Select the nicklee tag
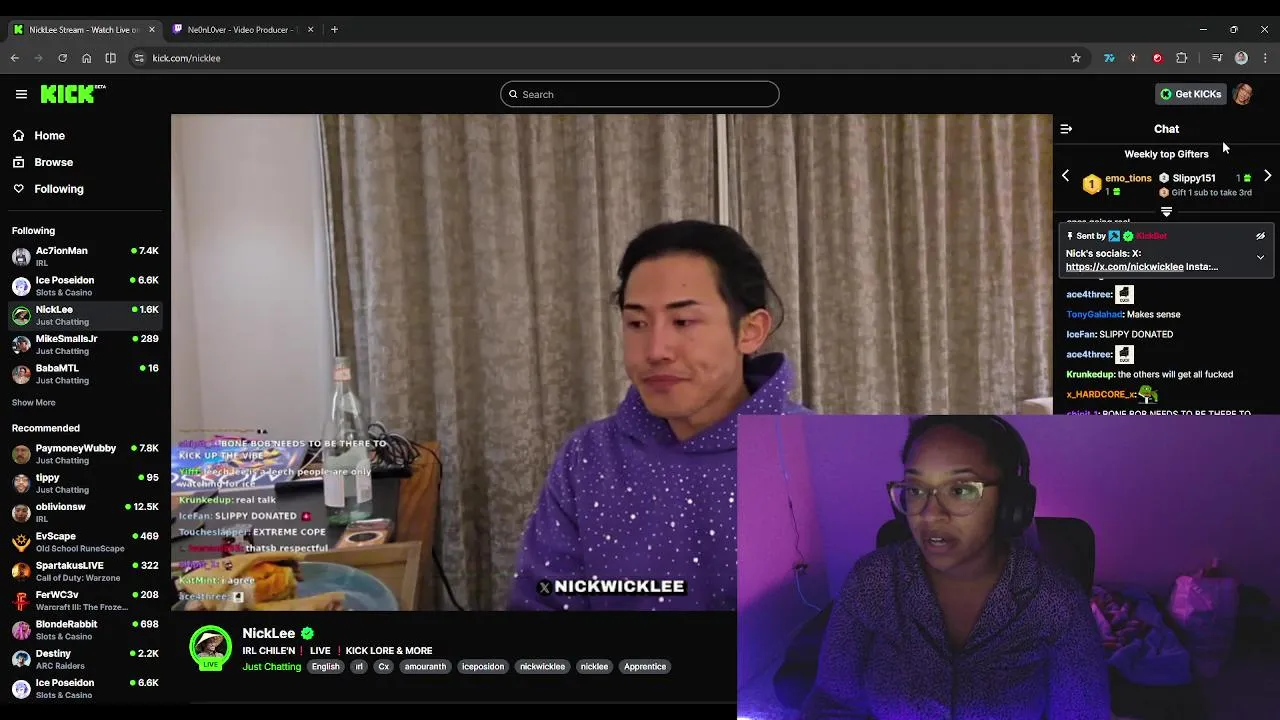1280x720 pixels. [x=594, y=666]
